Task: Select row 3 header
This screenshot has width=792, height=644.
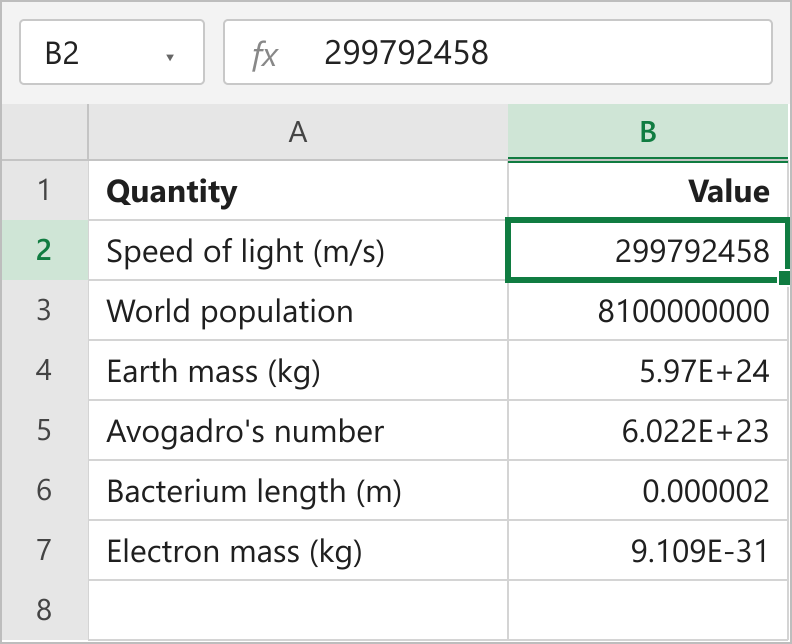Action: click(44, 310)
